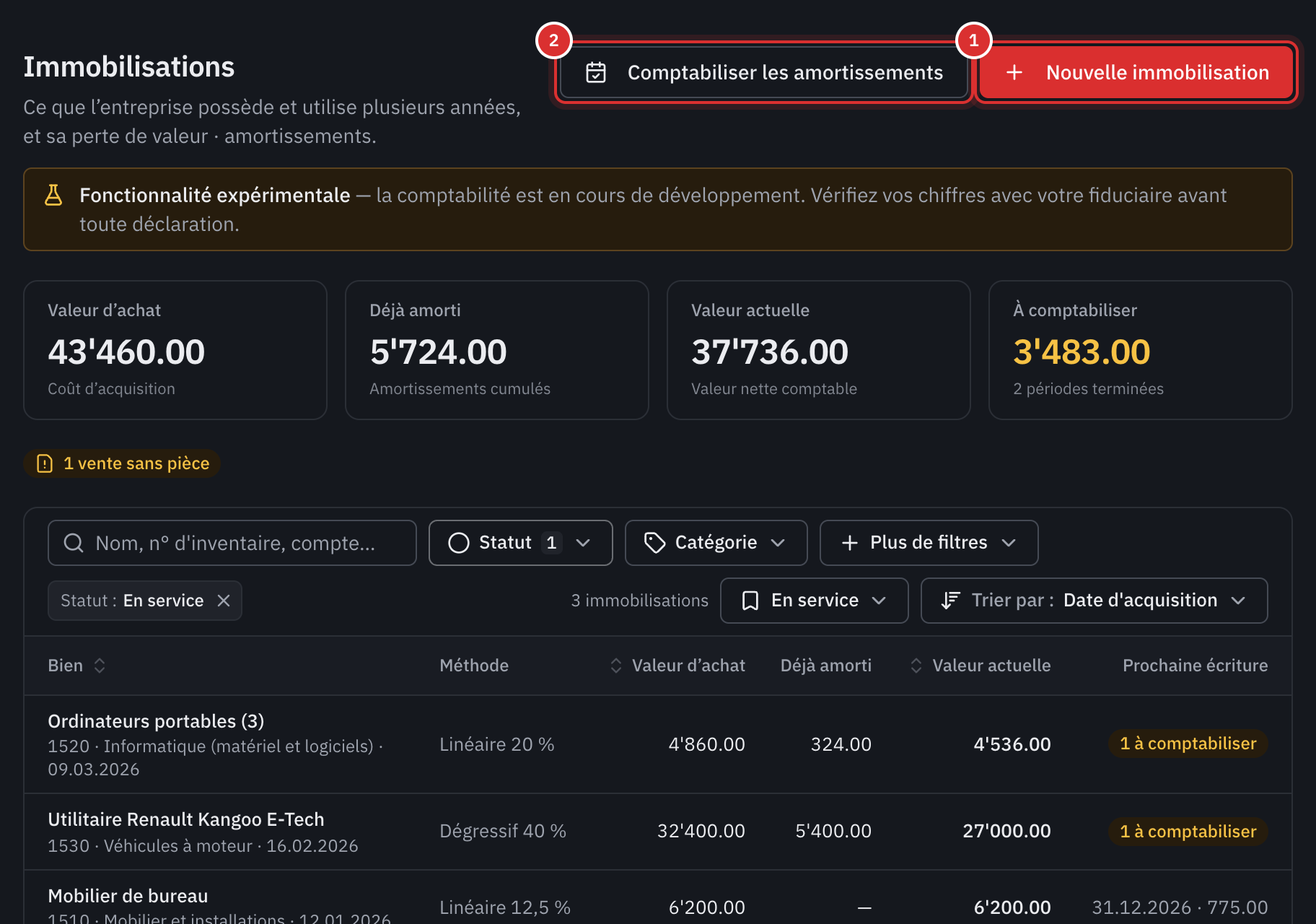Click the sort icon beside Trier par
Image resolution: width=1316 pixels, height=924 pixels.
(x=950, y=601)
